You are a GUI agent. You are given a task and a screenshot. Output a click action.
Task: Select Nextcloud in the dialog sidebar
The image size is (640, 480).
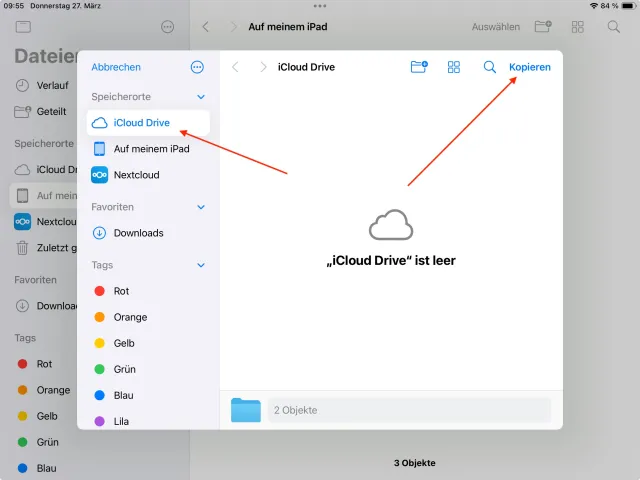point(148,175)
